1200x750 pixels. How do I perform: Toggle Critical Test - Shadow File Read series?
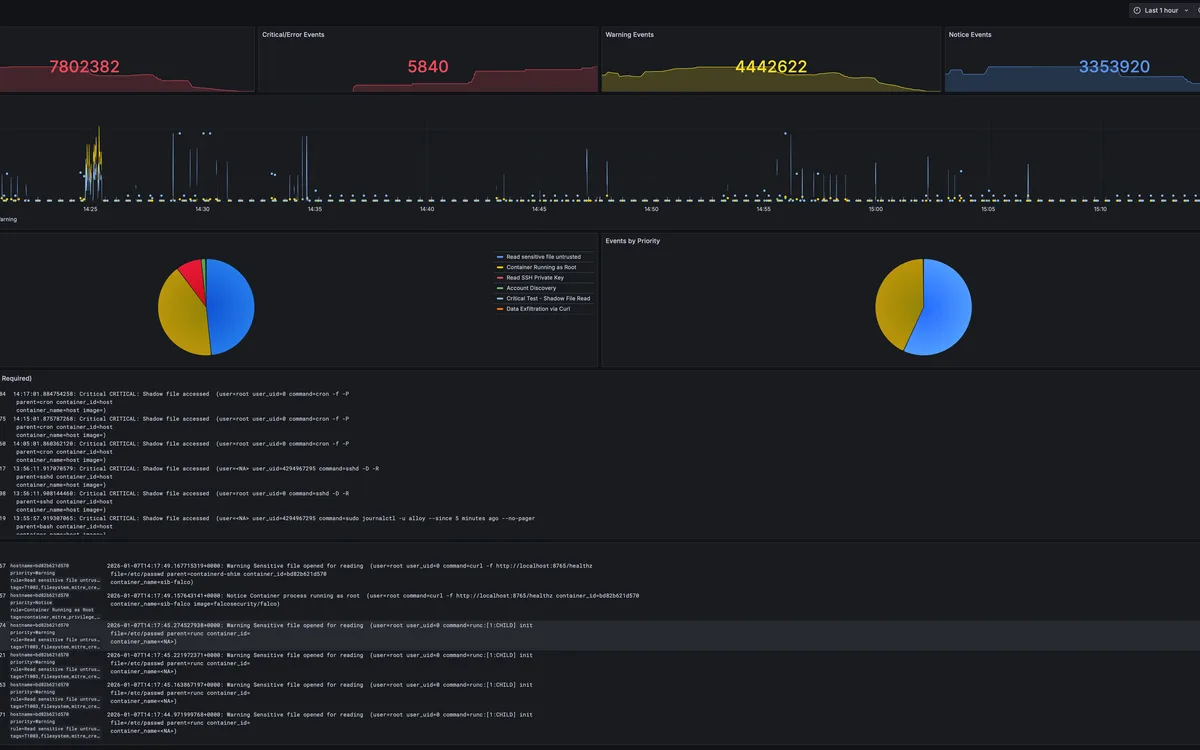tap(548, 298)
